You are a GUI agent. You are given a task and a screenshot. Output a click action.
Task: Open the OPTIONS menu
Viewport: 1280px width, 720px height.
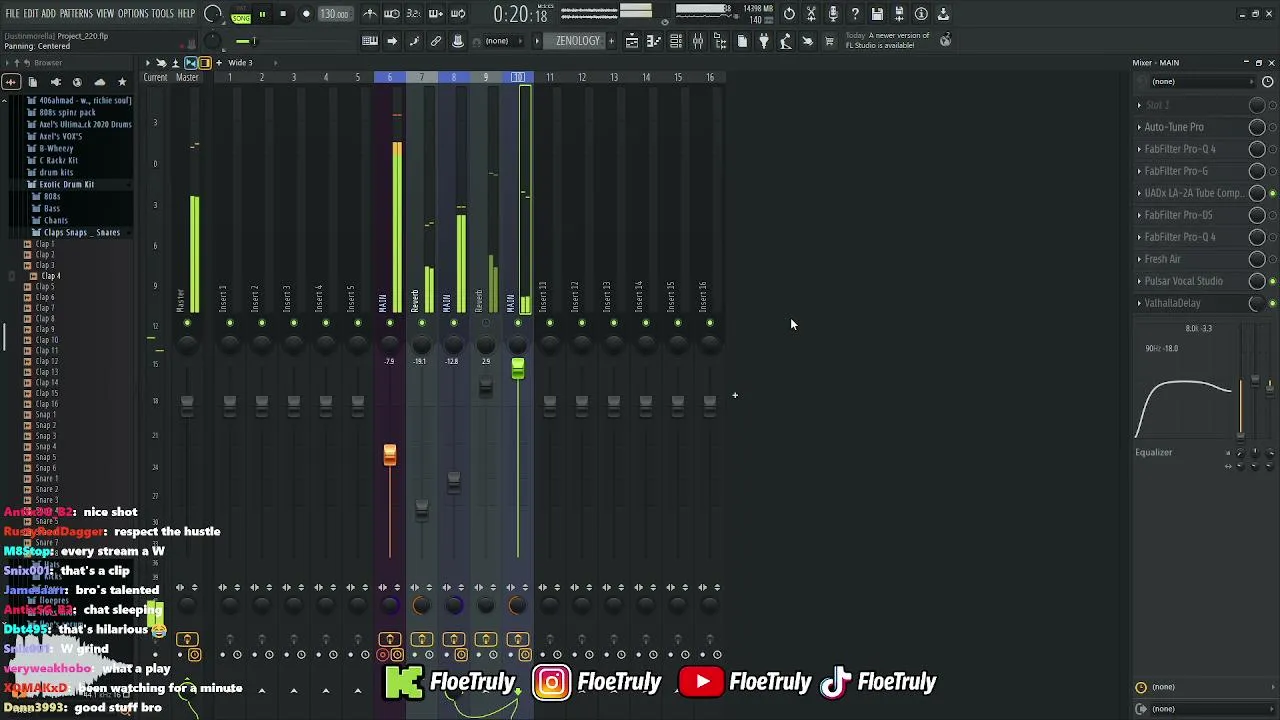[133, 14]
